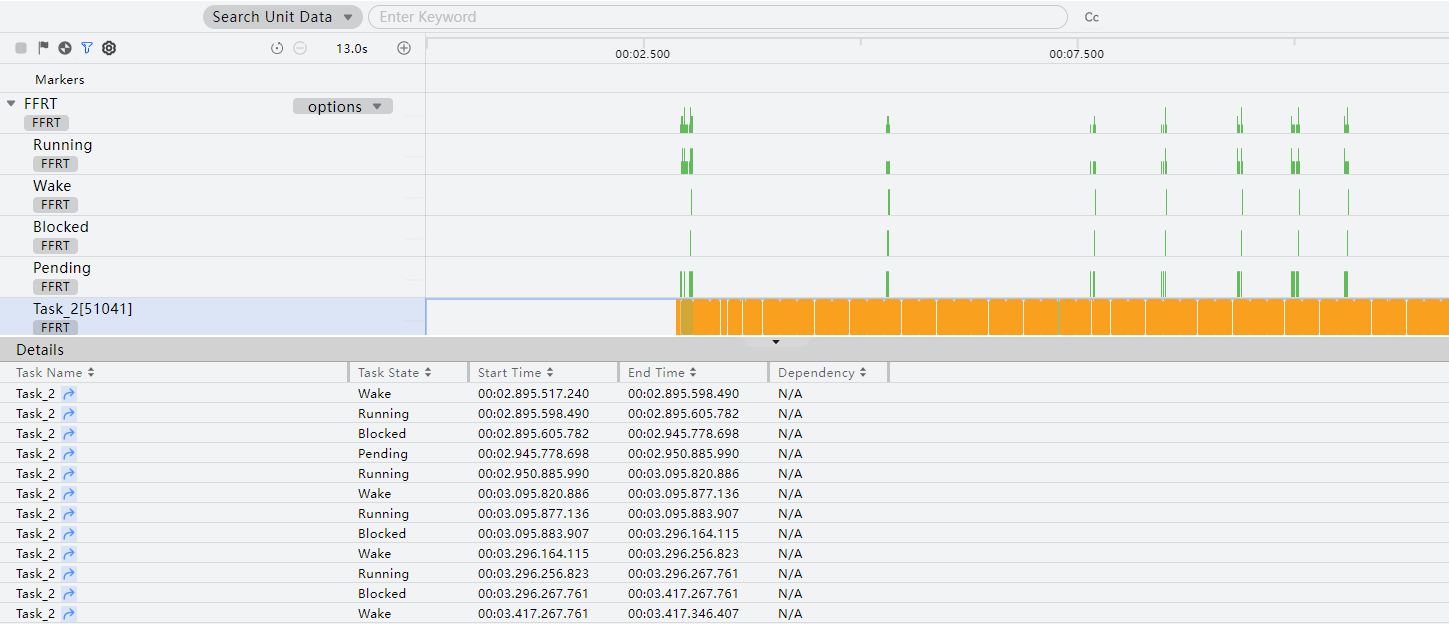Image resolution: width=1449 pixels, height=624 pixels.
Task: Toggle the blue filter funnel icon
Action: point(87,48)
